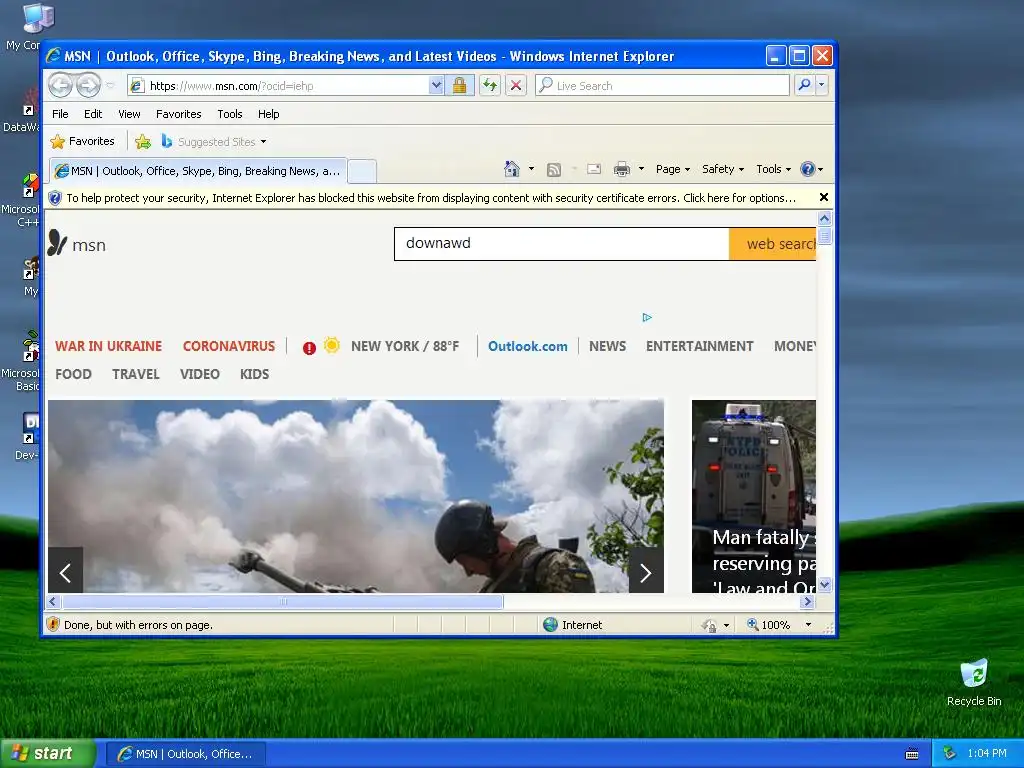Open the View menu
This screenshot has height=768, width=1024.
coord(129,114)
